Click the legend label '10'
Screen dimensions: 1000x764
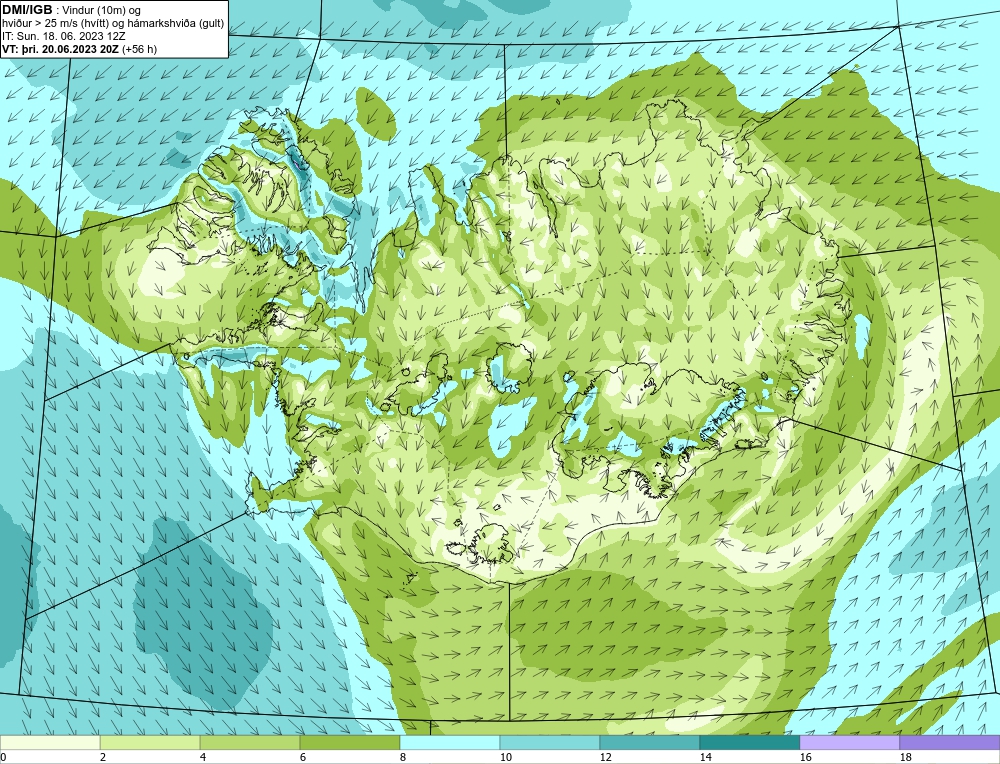click(505, 757)
